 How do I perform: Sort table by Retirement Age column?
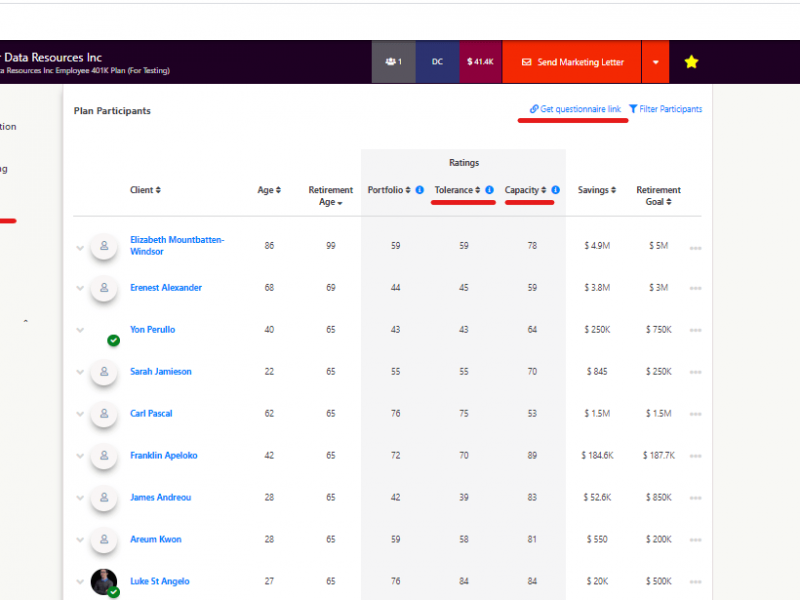pos(330,195)
